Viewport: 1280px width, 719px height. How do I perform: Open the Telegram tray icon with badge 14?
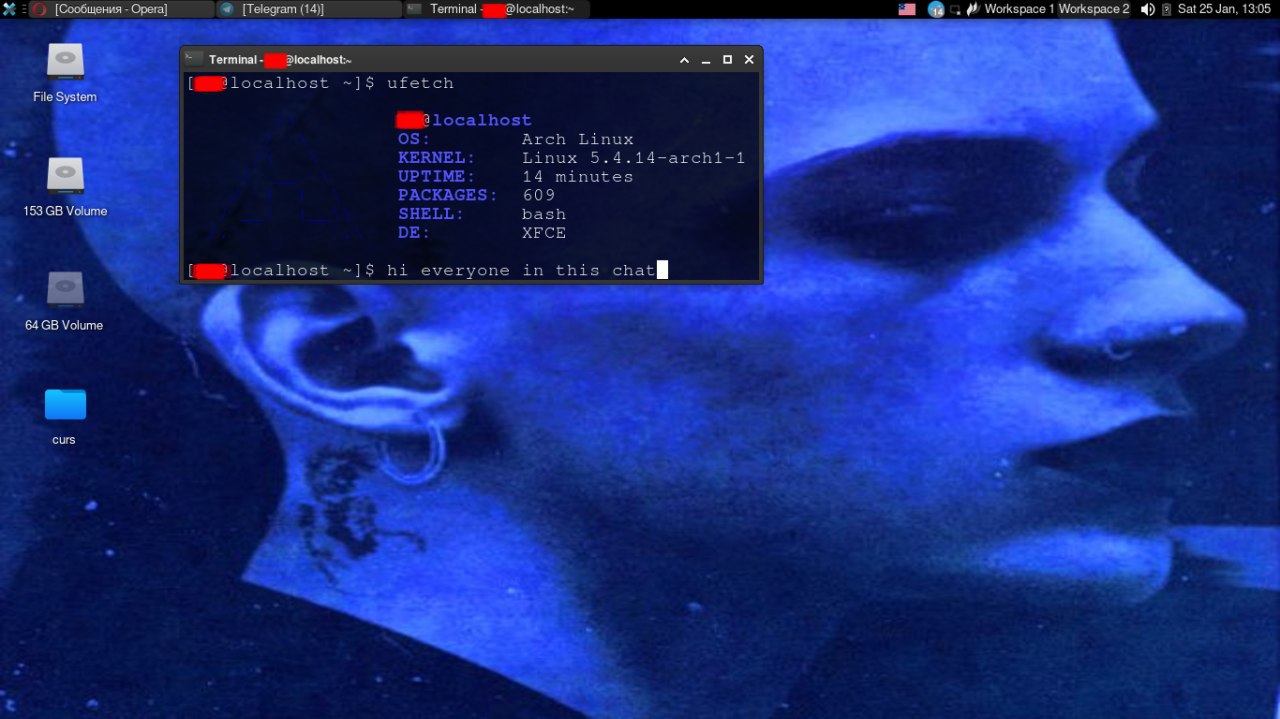point(936,9)
